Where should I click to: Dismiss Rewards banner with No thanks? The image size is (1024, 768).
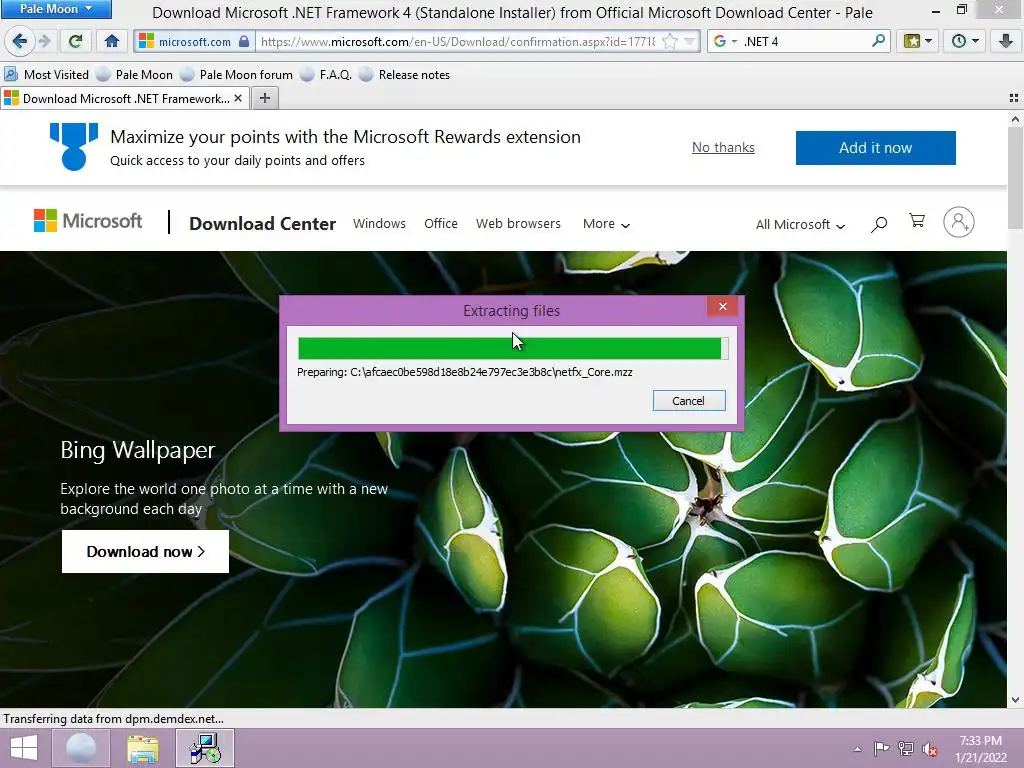click(723, 148)
